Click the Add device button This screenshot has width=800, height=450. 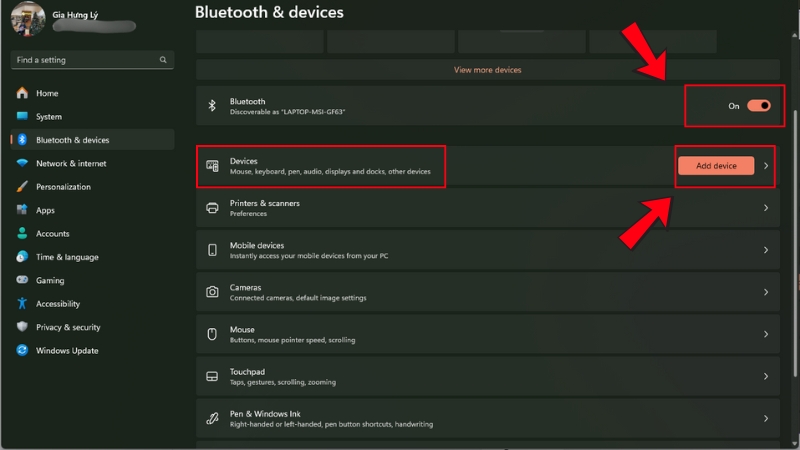click(x=716, y=165)
